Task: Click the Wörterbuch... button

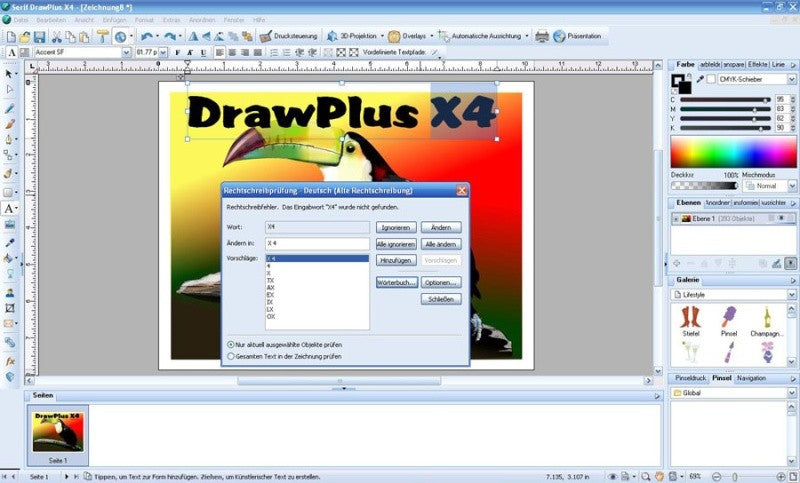Action: coord(397,282)
